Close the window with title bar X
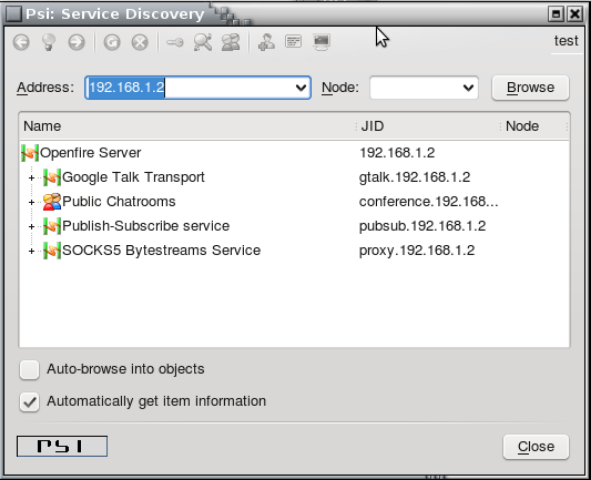Screen dimensions: 591x480 coord(575,14)
